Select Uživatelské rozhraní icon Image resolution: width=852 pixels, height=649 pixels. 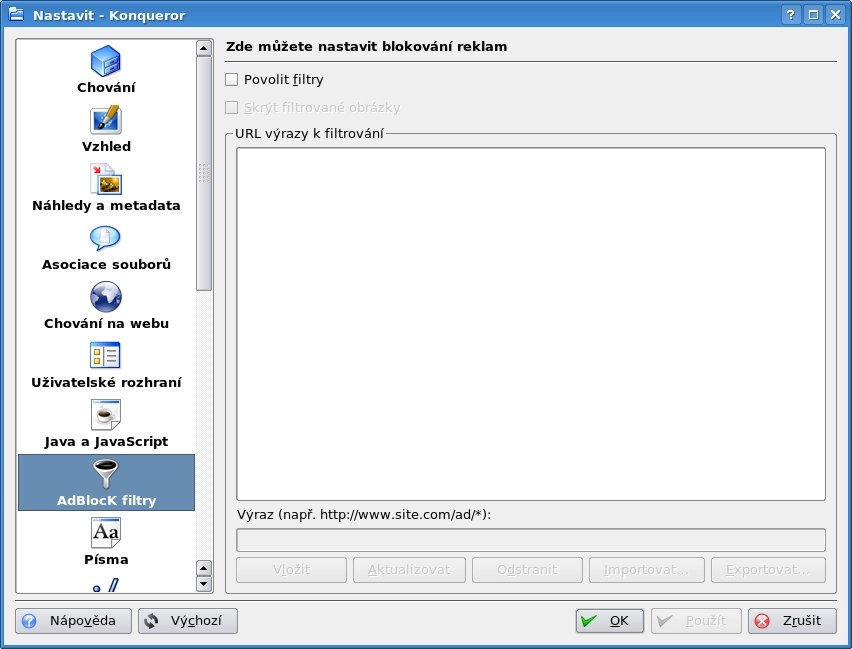105,355
